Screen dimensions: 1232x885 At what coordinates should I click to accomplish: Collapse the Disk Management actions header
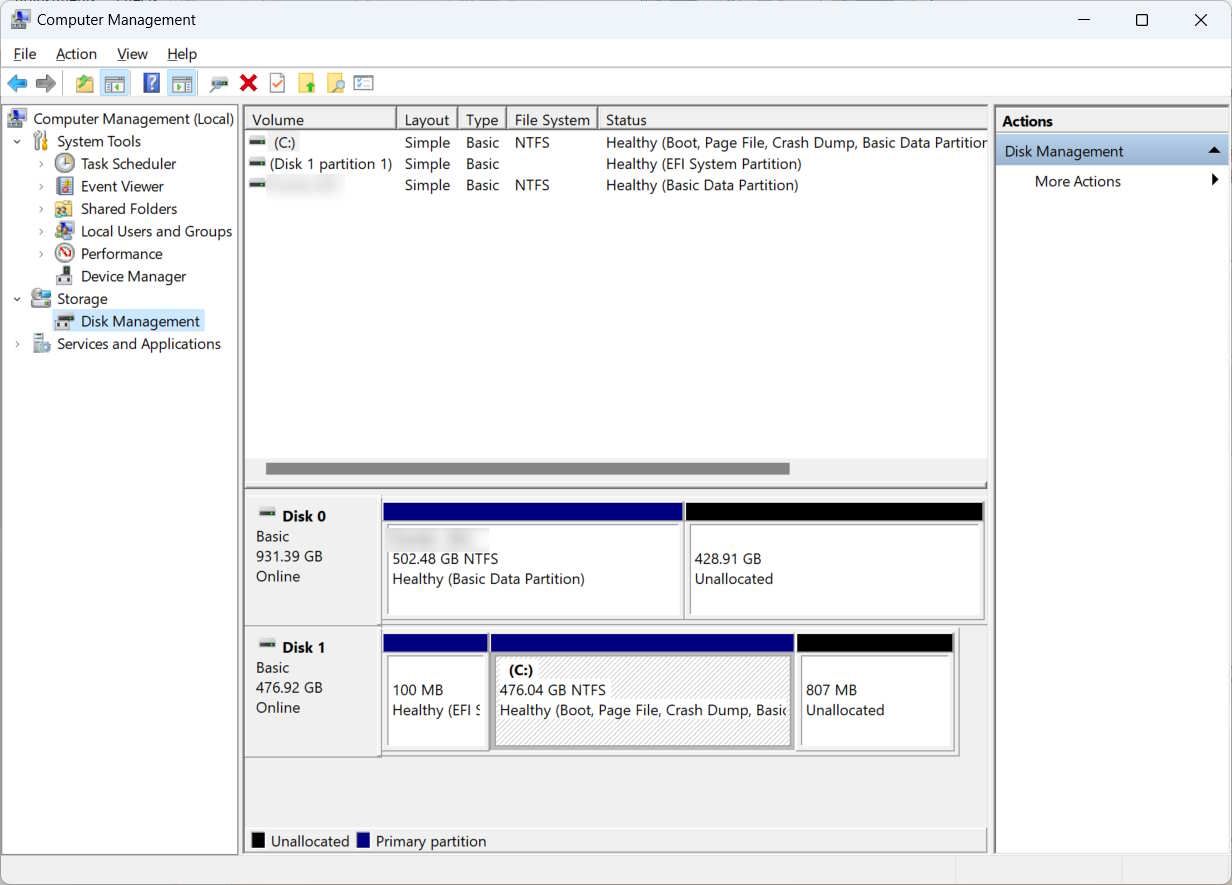1214,149
